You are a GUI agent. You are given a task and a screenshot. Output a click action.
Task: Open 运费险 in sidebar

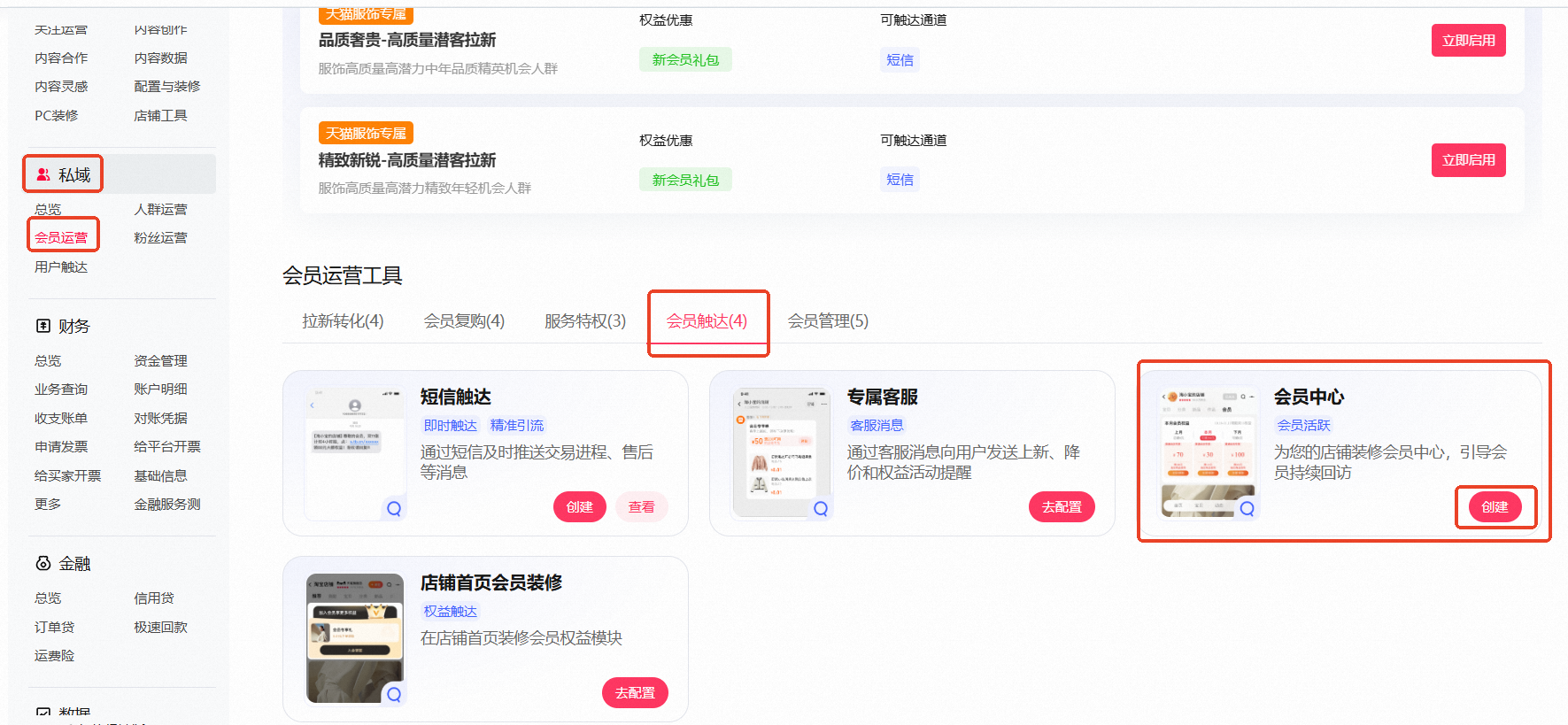(54, 655)
